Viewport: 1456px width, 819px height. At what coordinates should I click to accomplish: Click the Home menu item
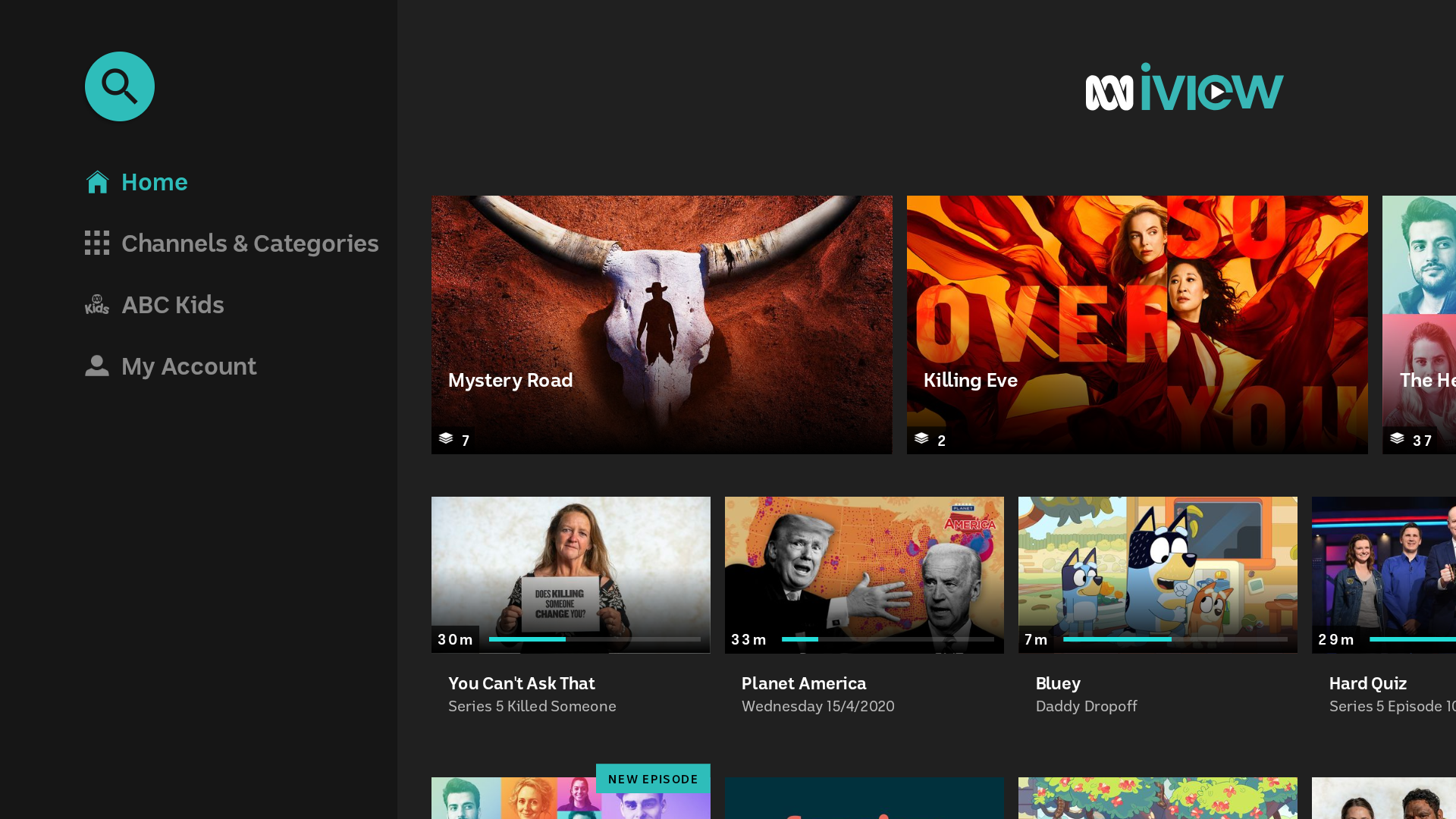point(154,181)
